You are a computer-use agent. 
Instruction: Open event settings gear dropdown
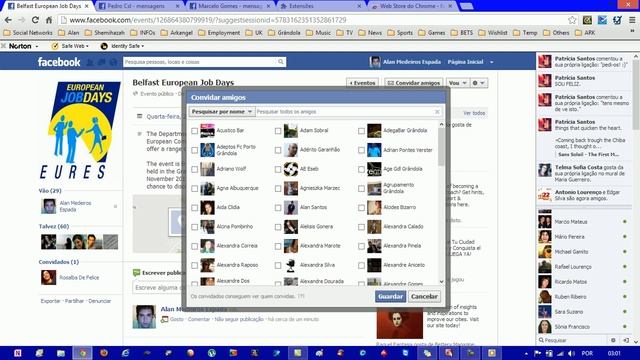coord(478,83)
